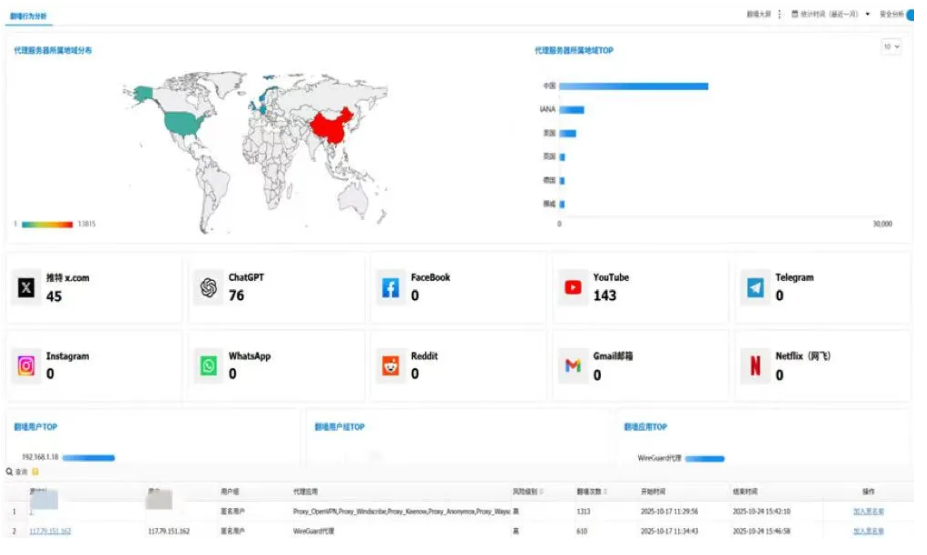Expand the 统计时间 time range dropdown
Image resolution: width=927 pixels, height=555 pixels.
(867, 15)
